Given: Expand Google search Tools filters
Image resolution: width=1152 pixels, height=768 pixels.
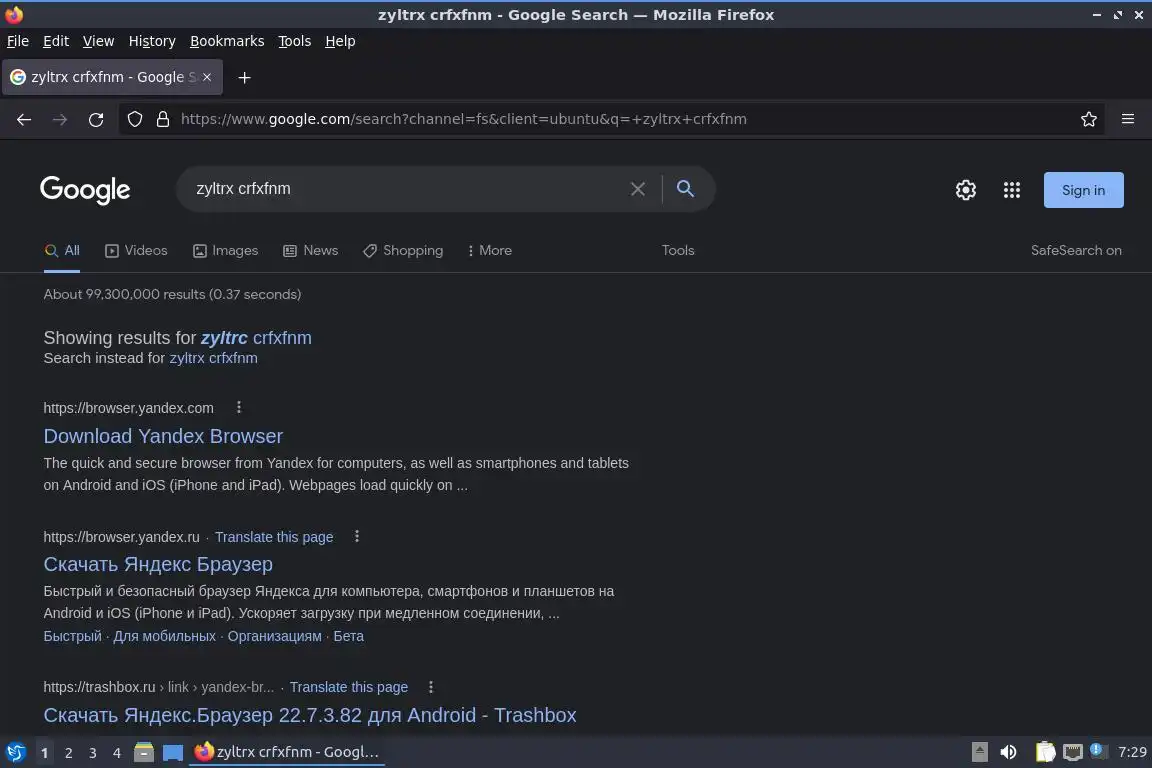Looking at the screenshot, I should [x=678, y=251].
